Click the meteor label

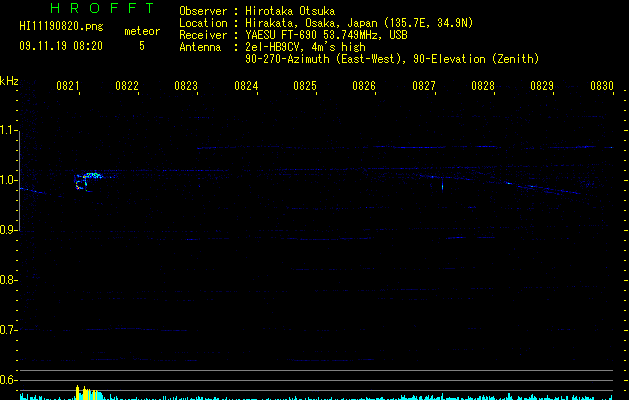pyautogui.click(x=142, y=31)
